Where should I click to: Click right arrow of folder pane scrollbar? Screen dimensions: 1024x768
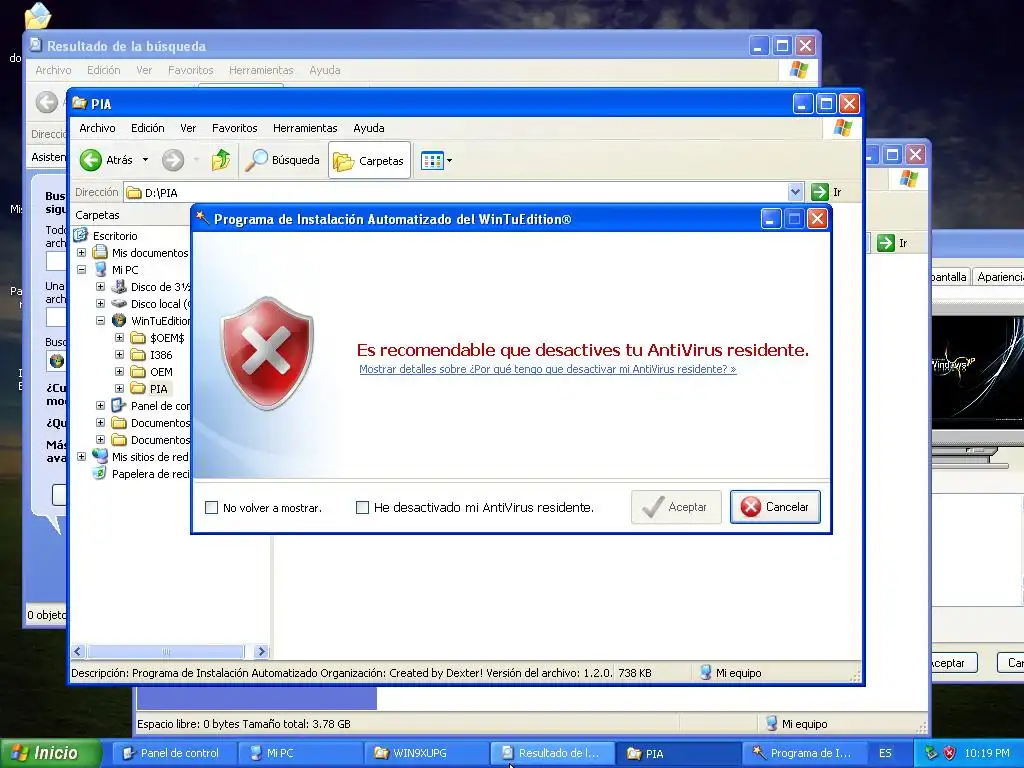pyautogui.click(x=261, y=651)
